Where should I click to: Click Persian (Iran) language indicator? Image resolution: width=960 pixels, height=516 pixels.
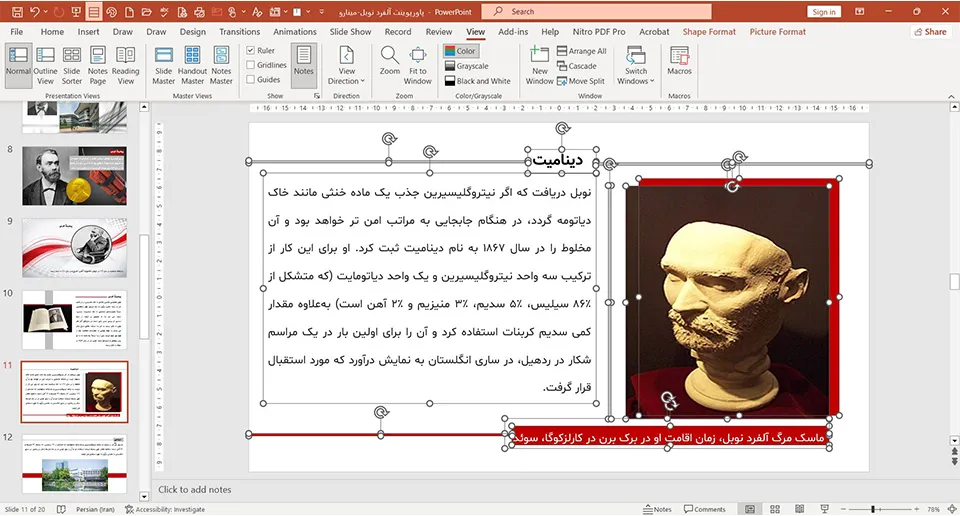(95, 509)
